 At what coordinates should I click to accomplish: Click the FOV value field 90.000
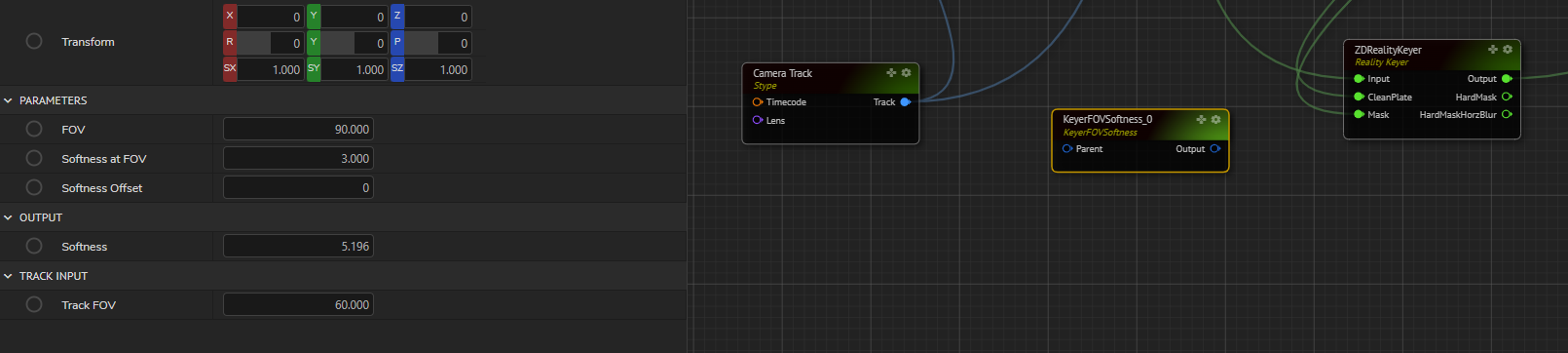298,129
